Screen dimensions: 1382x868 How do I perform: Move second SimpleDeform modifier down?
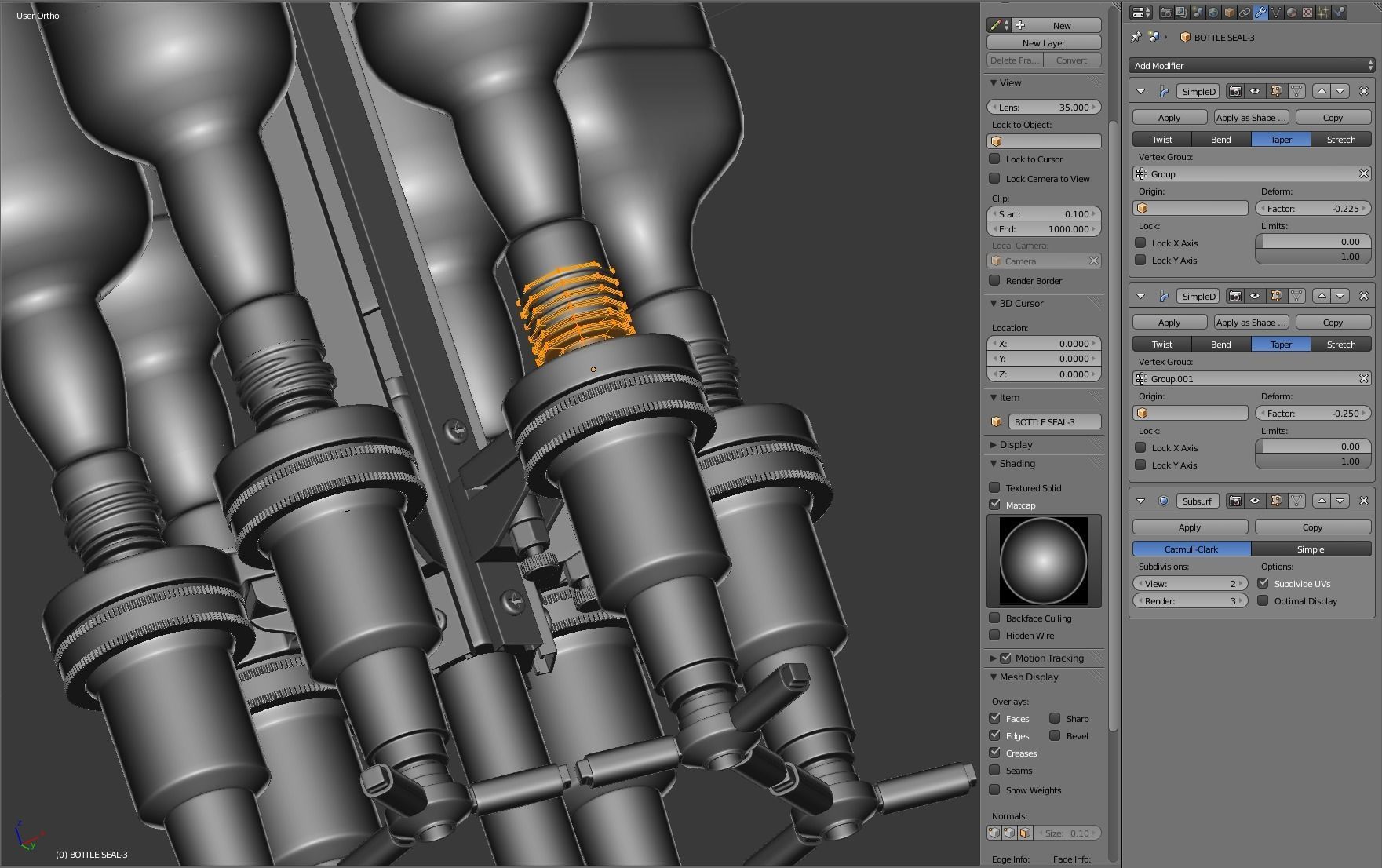tap(1340, 297)
